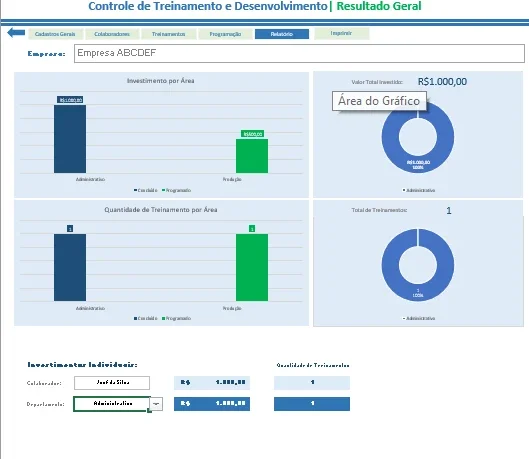Open the Programação tab
This screenshot has width=529, height=459.
[x=225, y=34]
